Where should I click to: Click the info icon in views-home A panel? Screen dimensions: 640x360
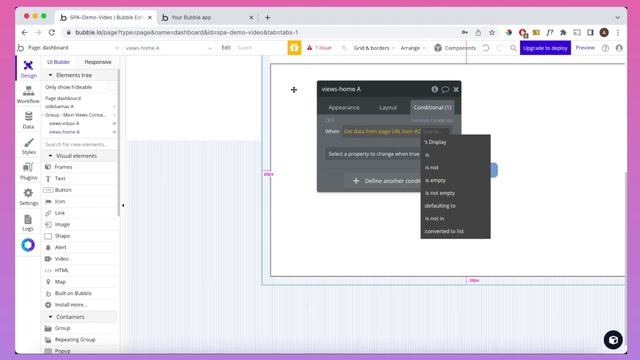point(435,89)
